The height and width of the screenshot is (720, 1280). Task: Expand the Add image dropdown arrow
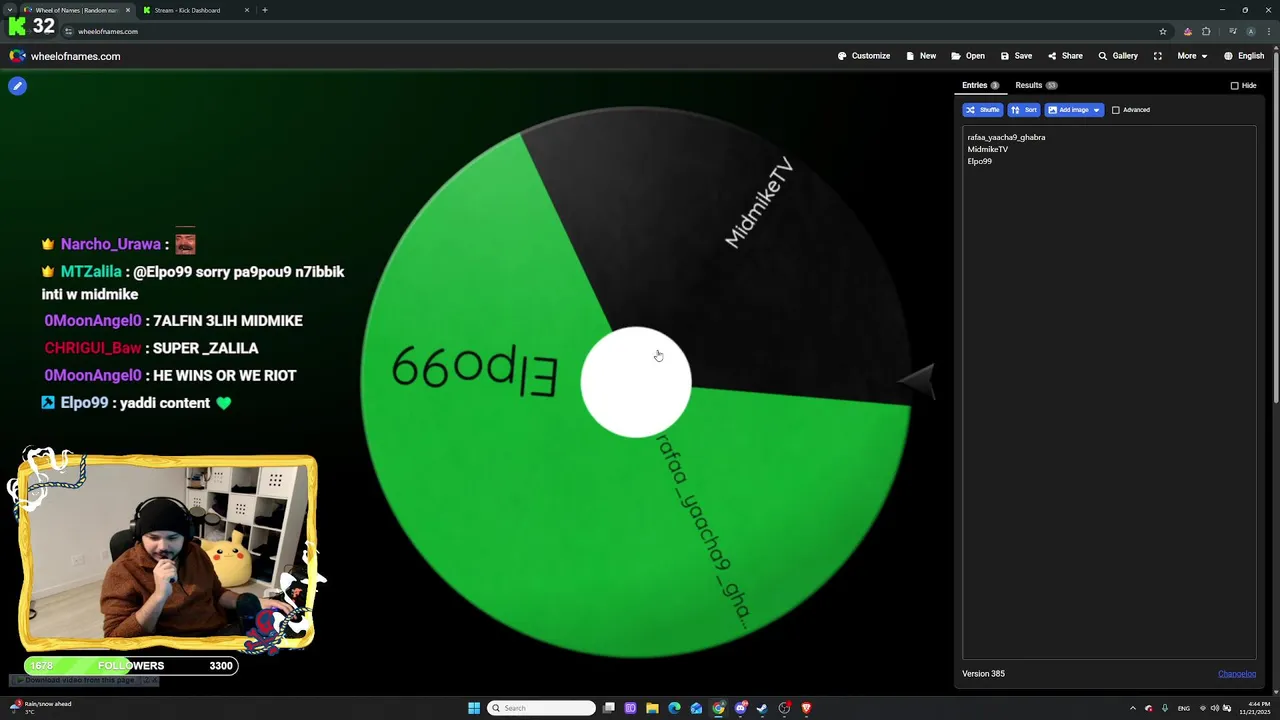[x=1097, y=110]
